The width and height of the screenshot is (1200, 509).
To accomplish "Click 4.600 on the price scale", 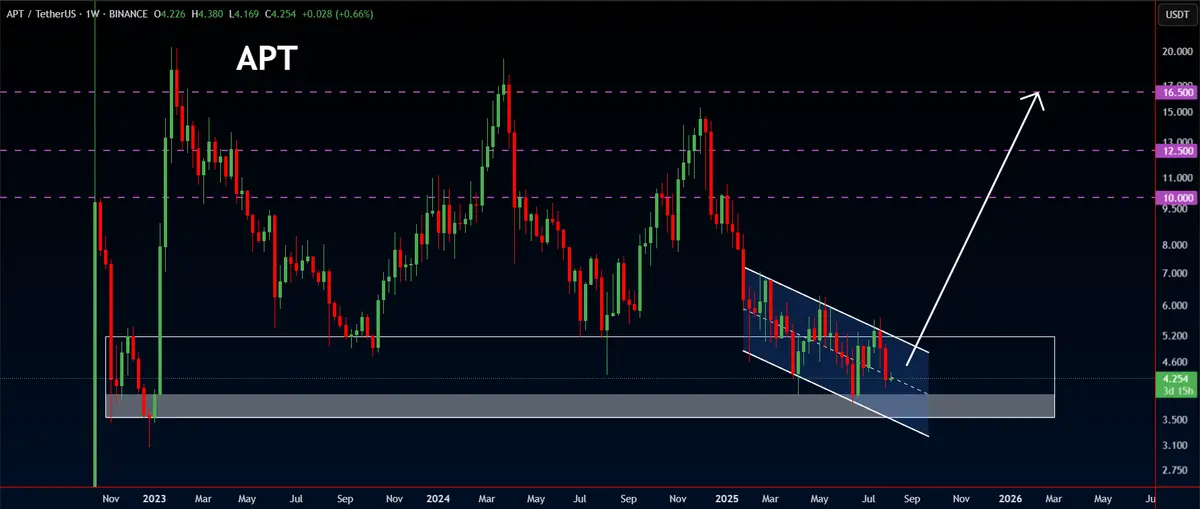I will (1176, 362).
